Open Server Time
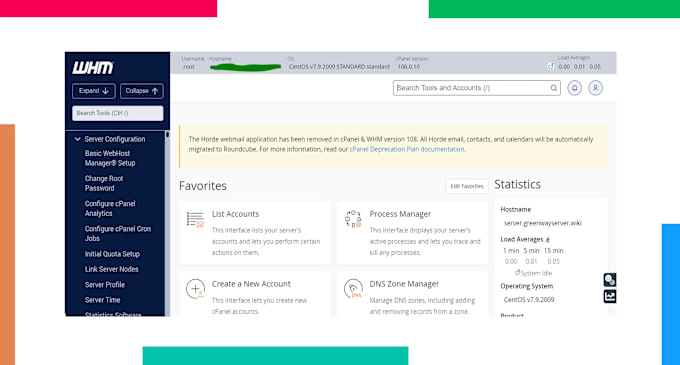The height and width of the screenshot is (365, 680). 103,300
